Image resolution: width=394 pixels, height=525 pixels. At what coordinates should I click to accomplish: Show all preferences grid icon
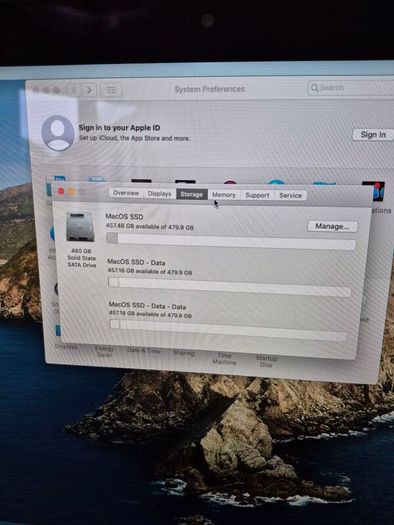coord(111,90)
